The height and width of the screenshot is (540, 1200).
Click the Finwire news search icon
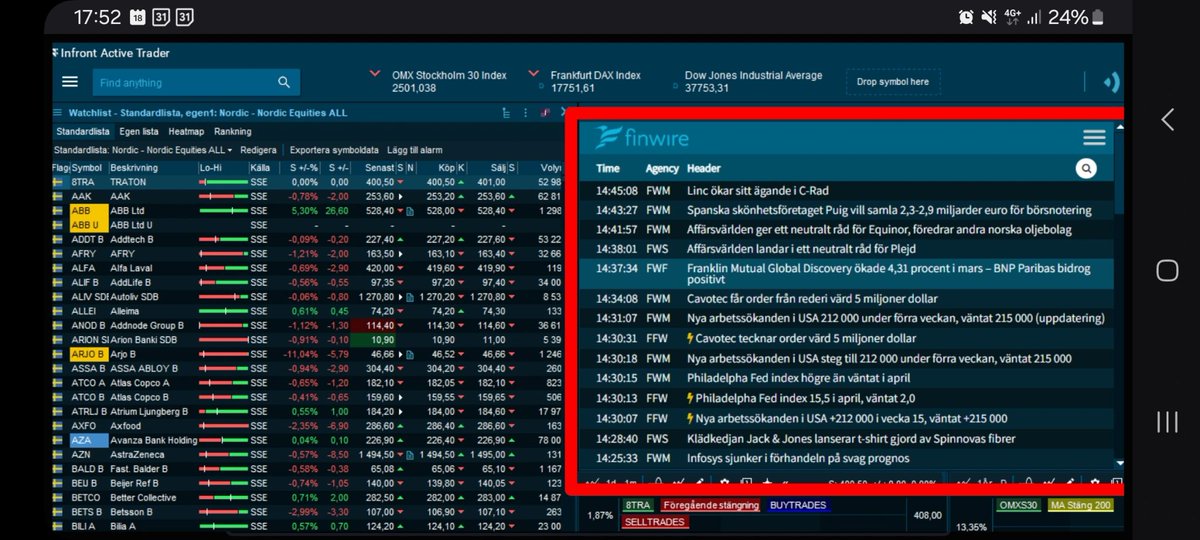pos(1087,169)
